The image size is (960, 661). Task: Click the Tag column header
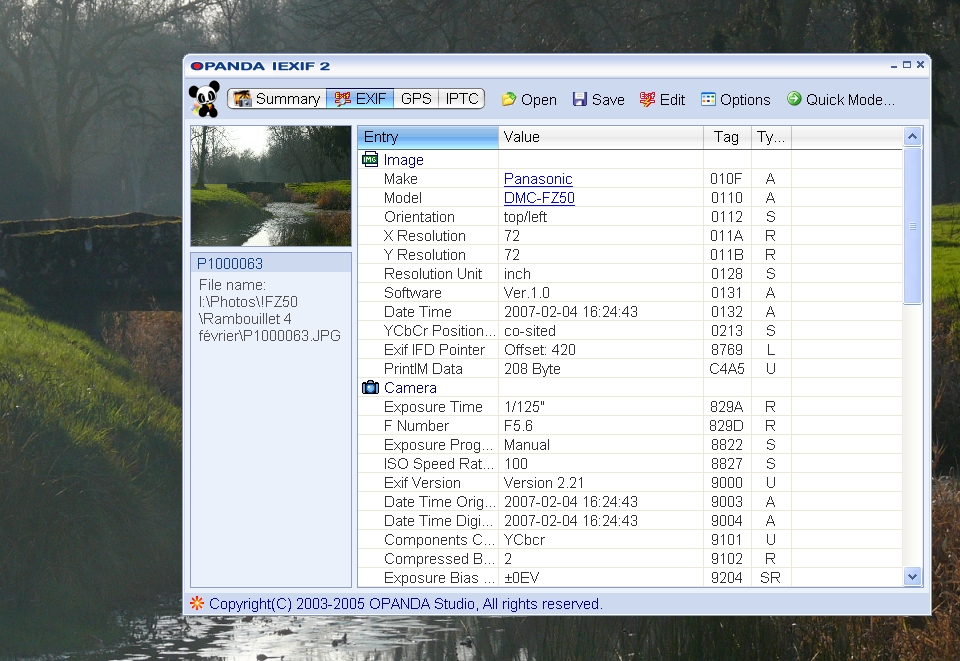(726, 137)
